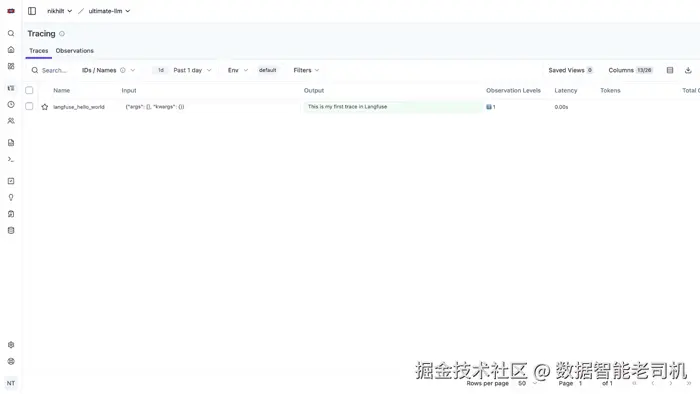Click the Tracing page title
Image resolution: width=700 pixels, height=394 pixels.
tap(42, 33)
